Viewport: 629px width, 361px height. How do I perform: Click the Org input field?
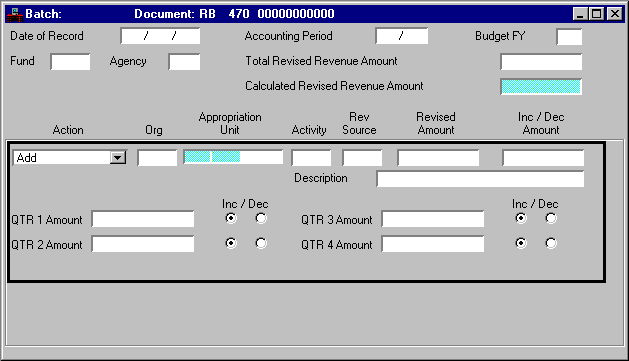157,158
